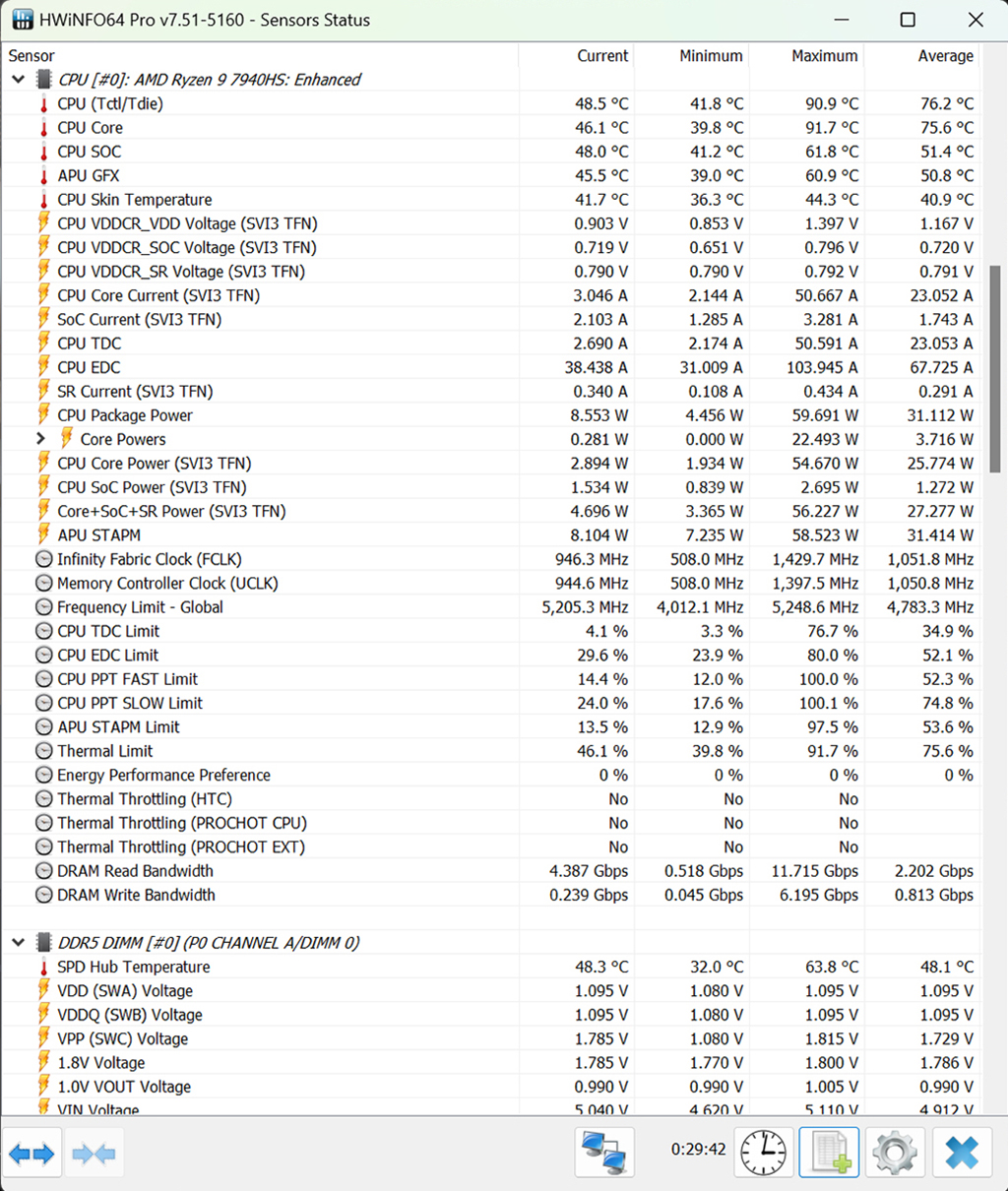Select the CPU TDC Limit row

[x=490, y=631]
